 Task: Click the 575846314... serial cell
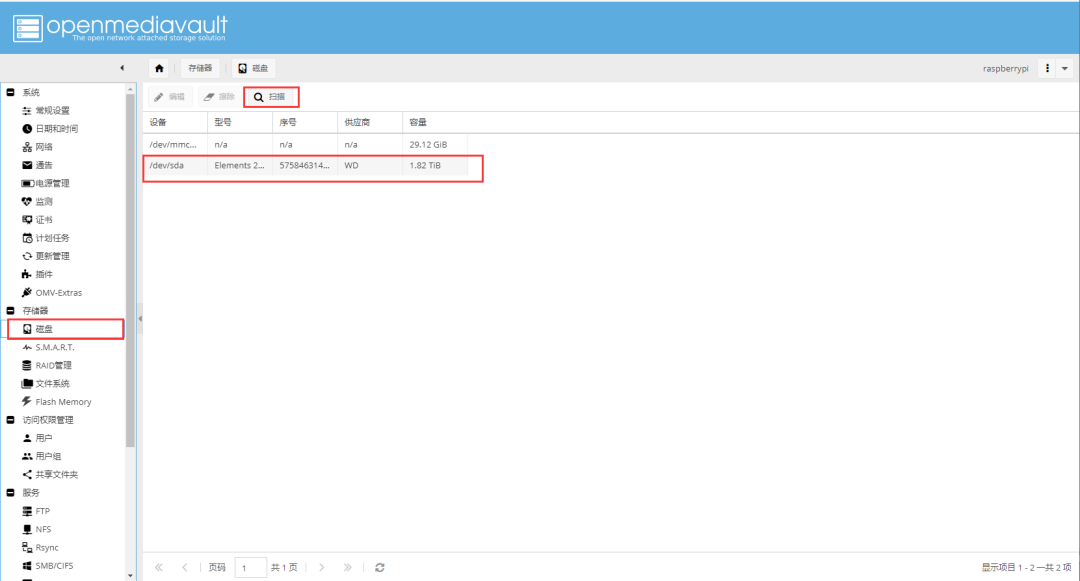click(x=304, y=165)
